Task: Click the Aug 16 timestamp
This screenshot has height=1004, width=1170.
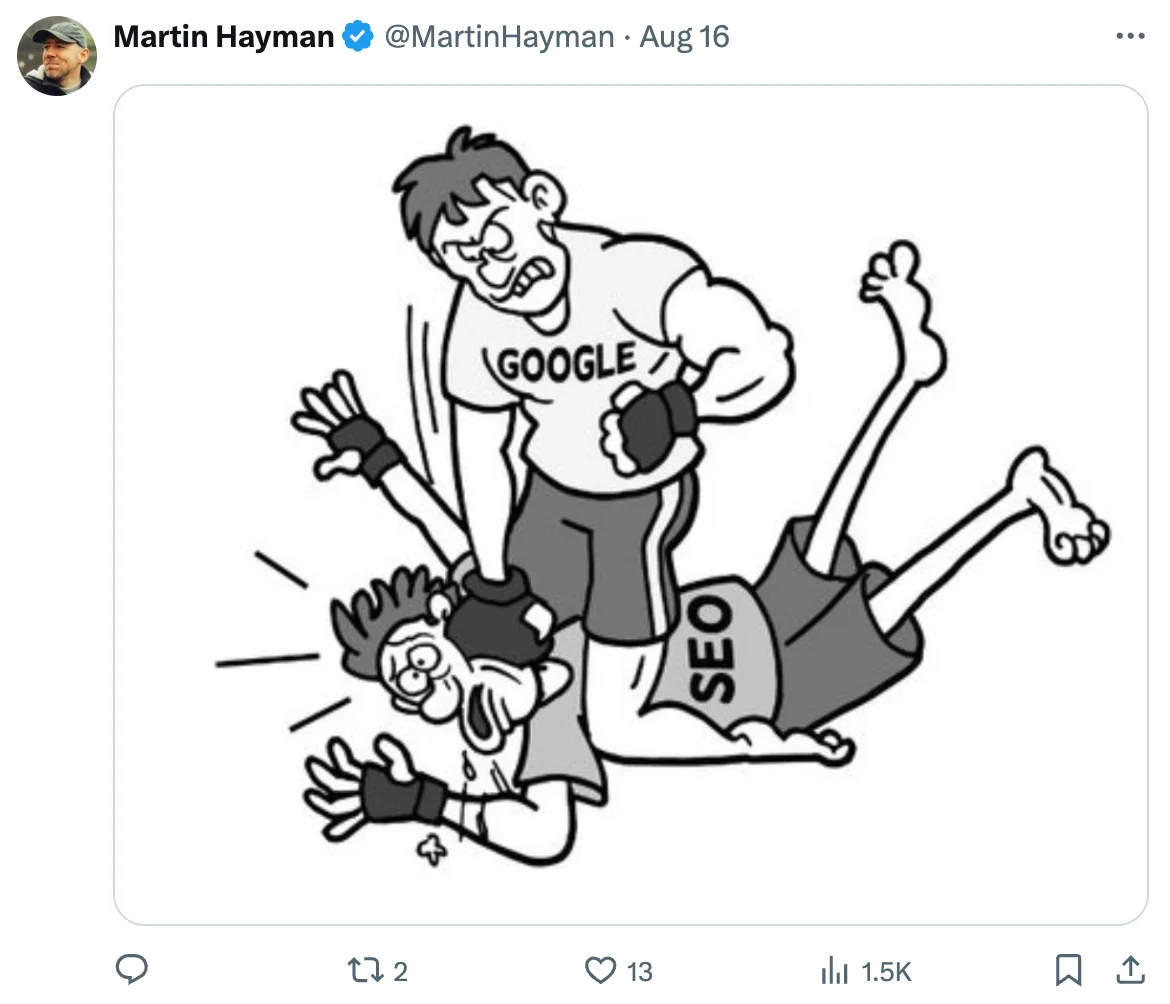Action: (x=685, y=37)
